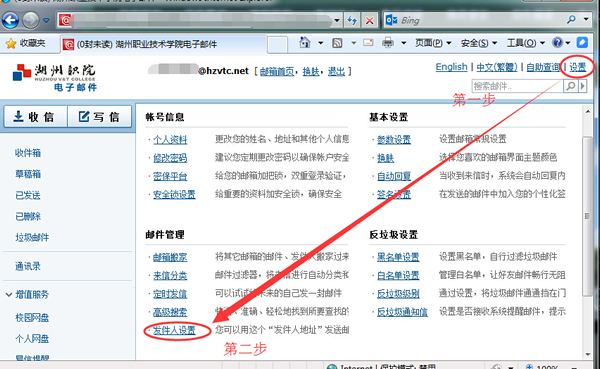This screenshot has height=369, width=600.
Task: Click the blue icon at command bar end
Action: [582, 42]
